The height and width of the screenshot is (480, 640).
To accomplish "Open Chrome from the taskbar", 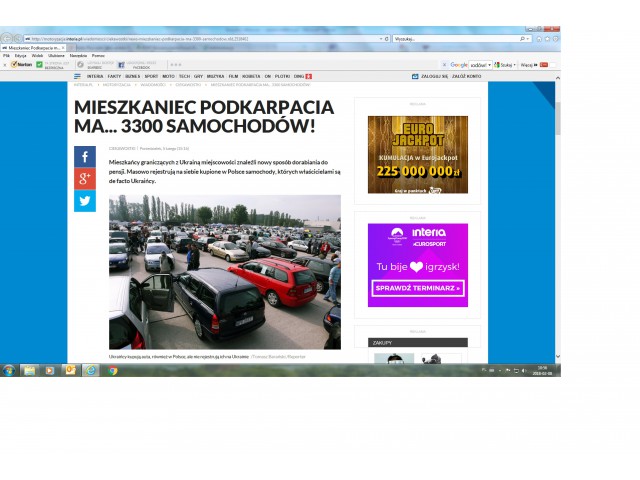I will (112, 370).
